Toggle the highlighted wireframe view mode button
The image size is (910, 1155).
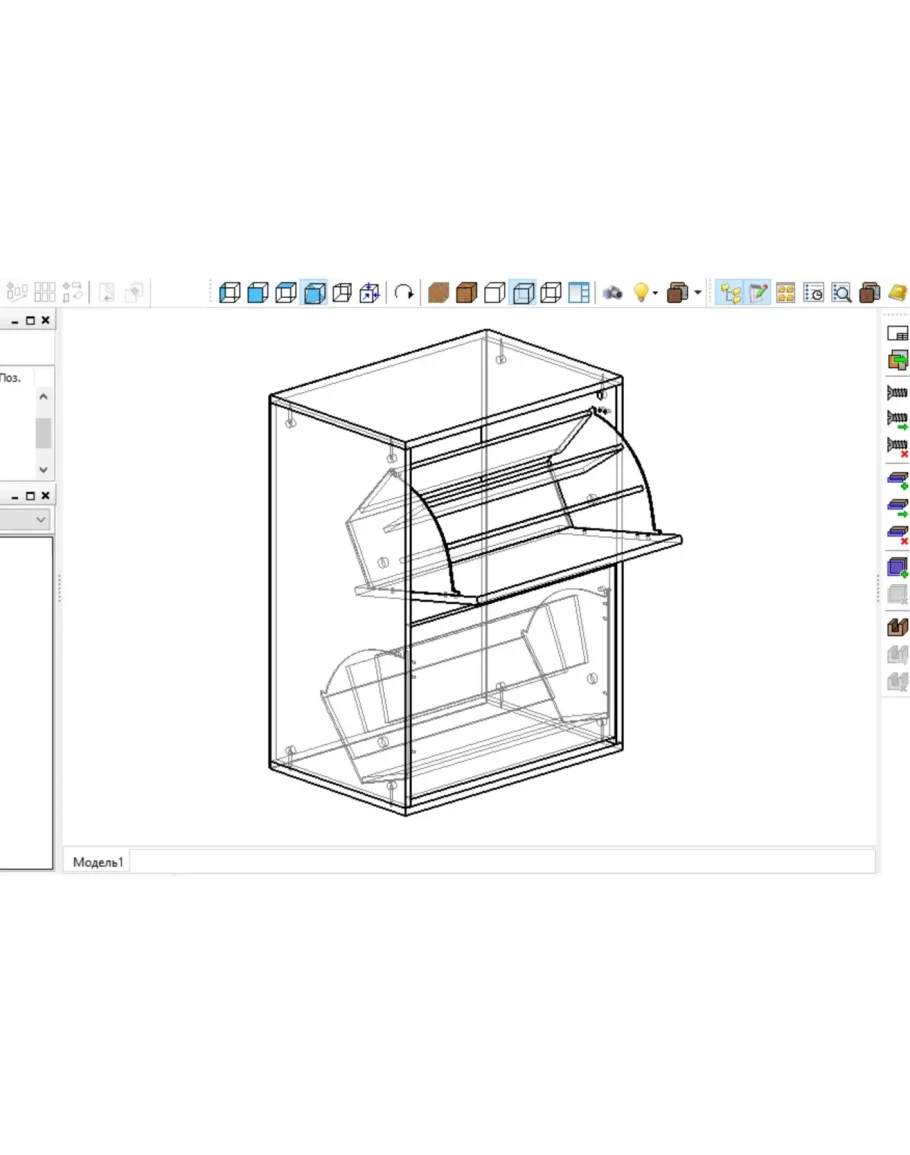coord(314,293)
